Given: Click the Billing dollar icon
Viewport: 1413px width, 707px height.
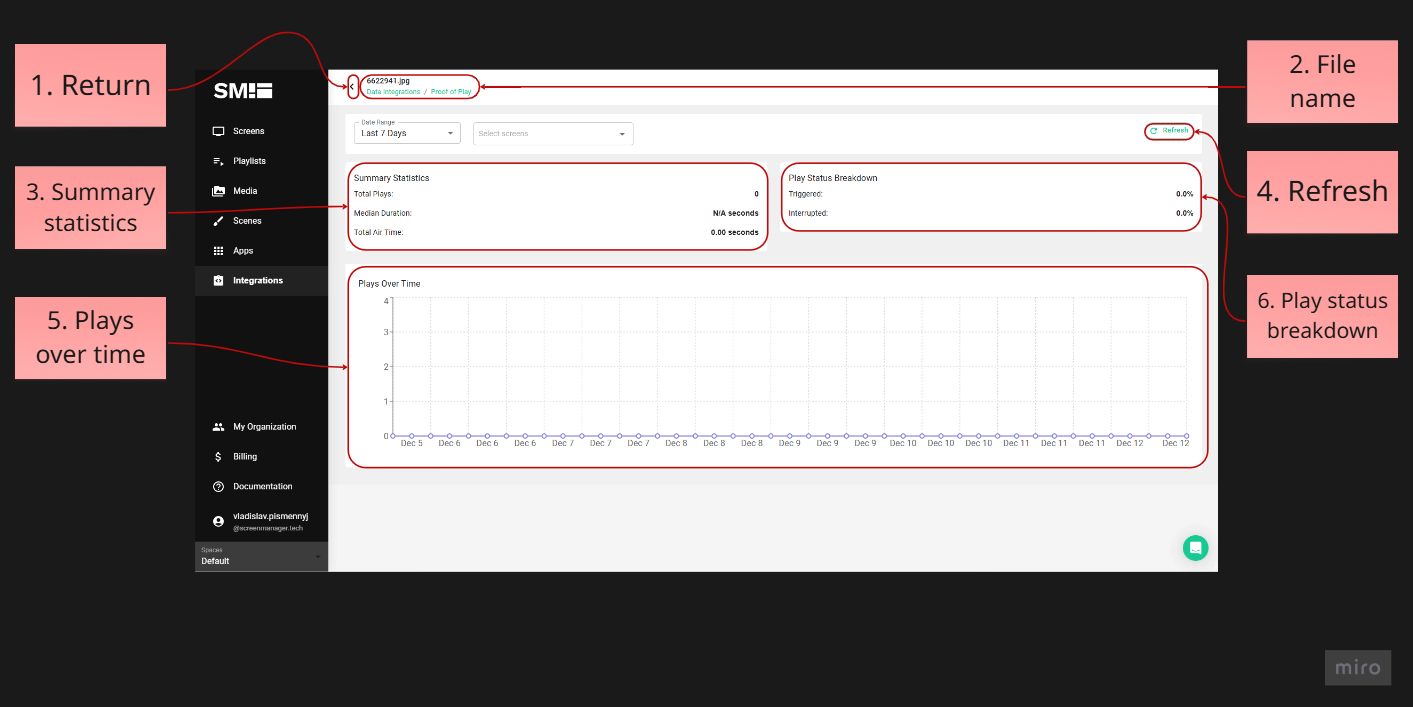Looking at the screenshot, I should [218, 457].
